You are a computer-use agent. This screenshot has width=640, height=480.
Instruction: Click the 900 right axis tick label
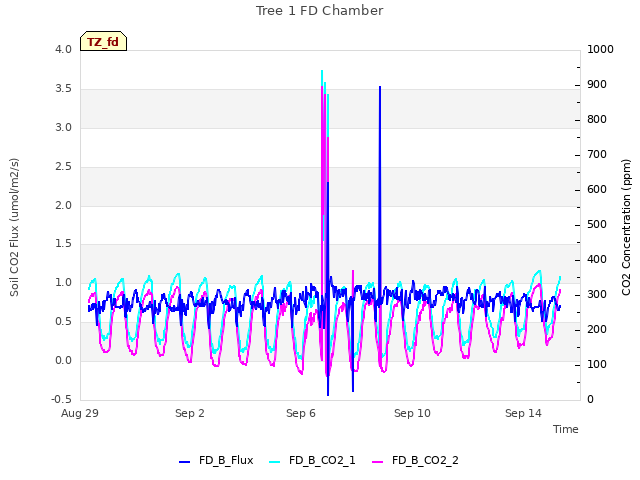[x=597, y=84]
